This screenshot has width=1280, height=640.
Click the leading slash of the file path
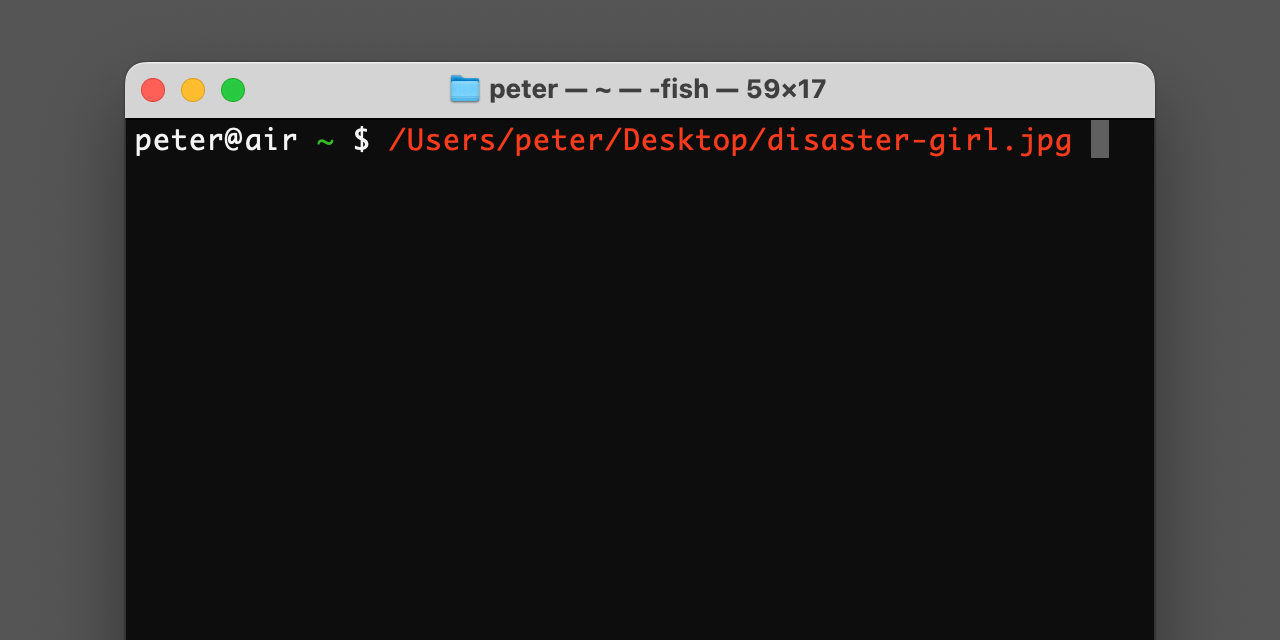[397, 141]
